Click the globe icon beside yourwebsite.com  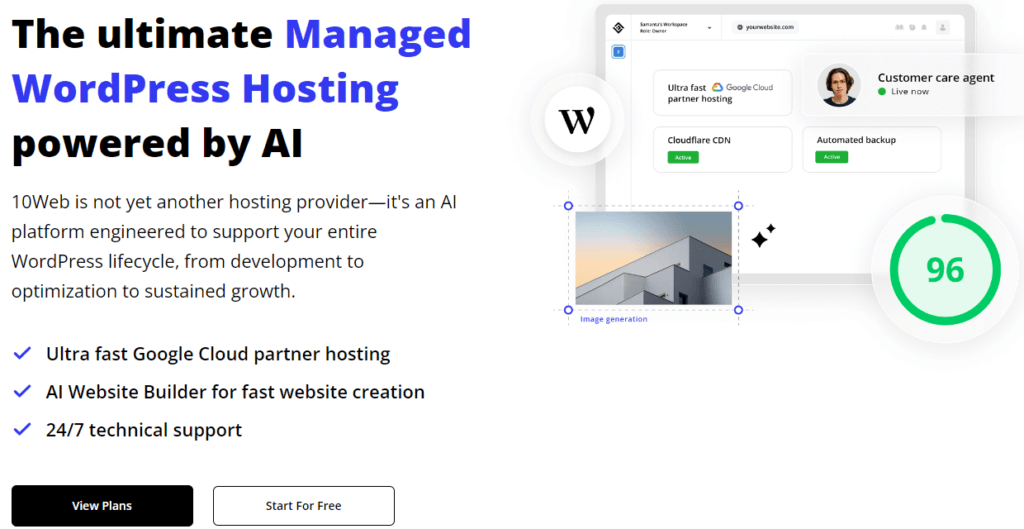[x=740, y=27]
